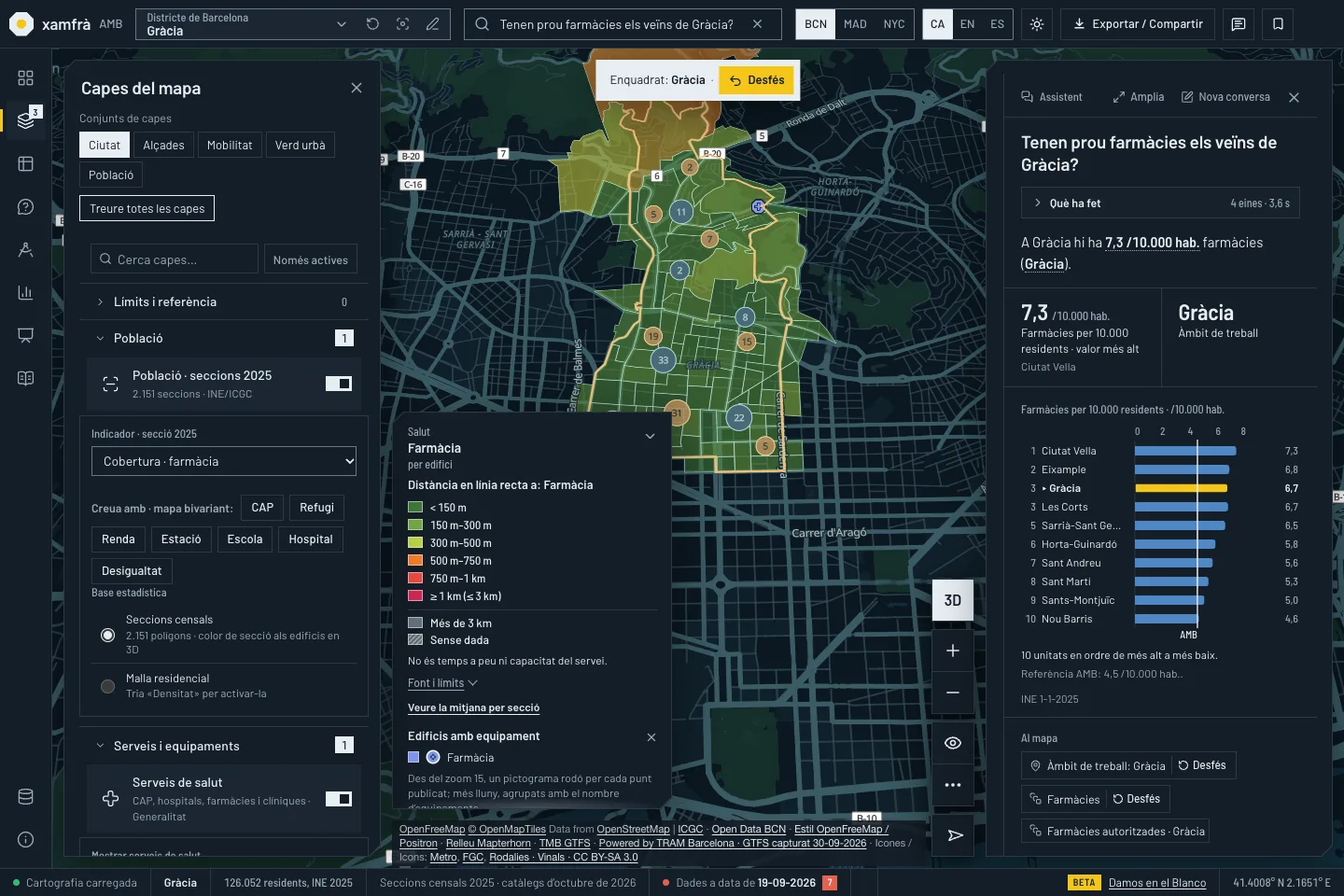
Task: Collapse the Farmàcia legend chevron
Action: click(x=651, y=436)
